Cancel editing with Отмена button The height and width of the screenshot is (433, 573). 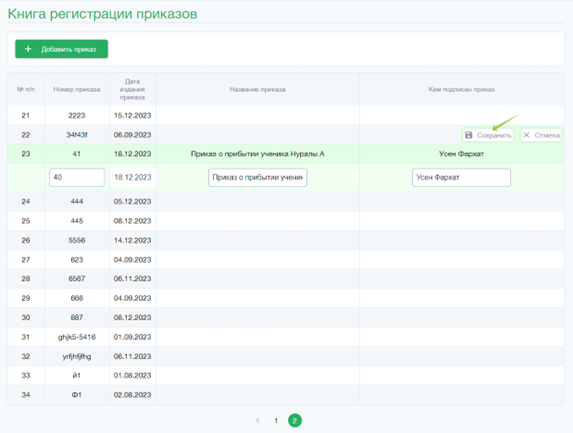pos(541,135)
